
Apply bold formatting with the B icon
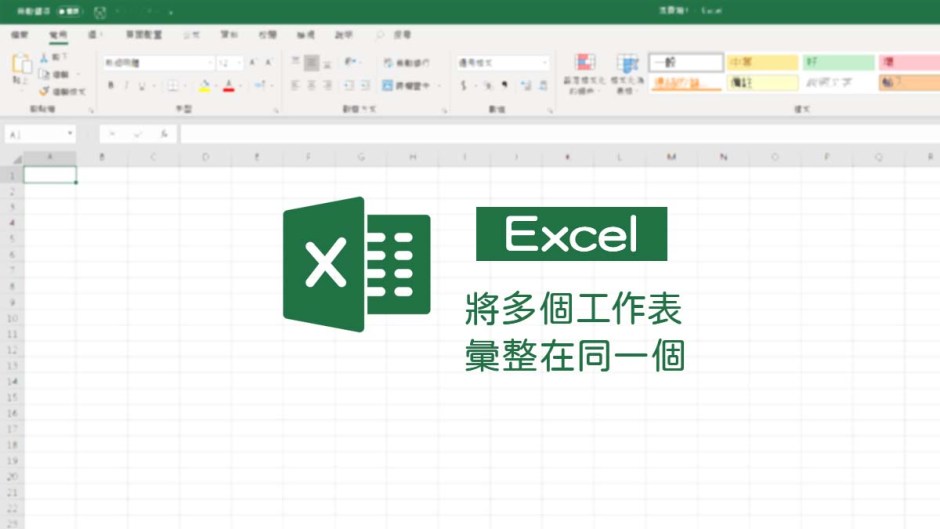tap(111, 86)
